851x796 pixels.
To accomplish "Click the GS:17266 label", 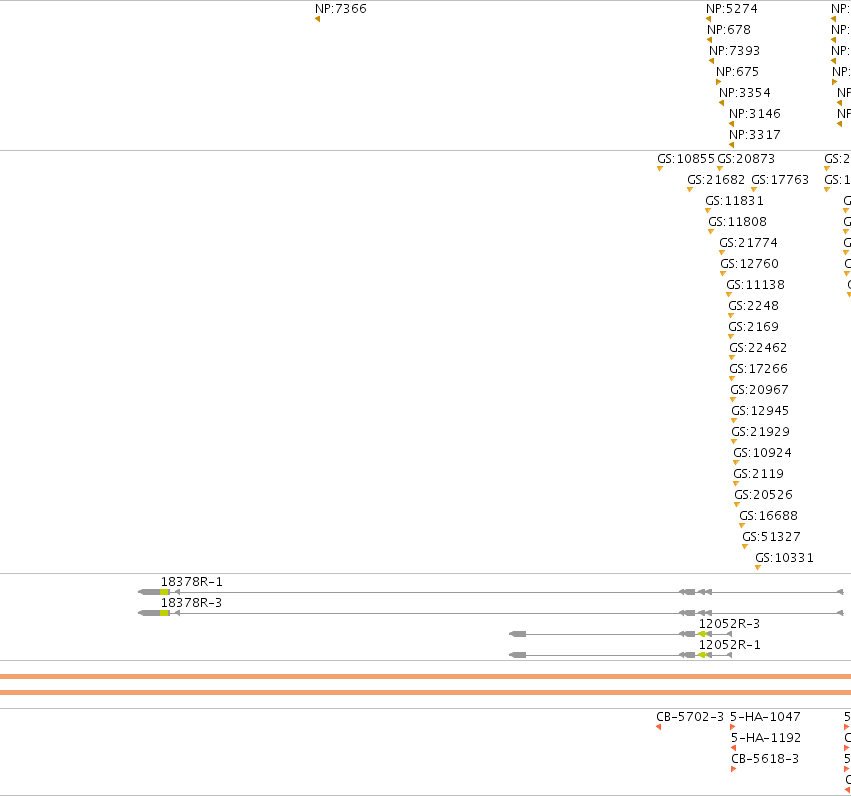I will click(758, 369).
